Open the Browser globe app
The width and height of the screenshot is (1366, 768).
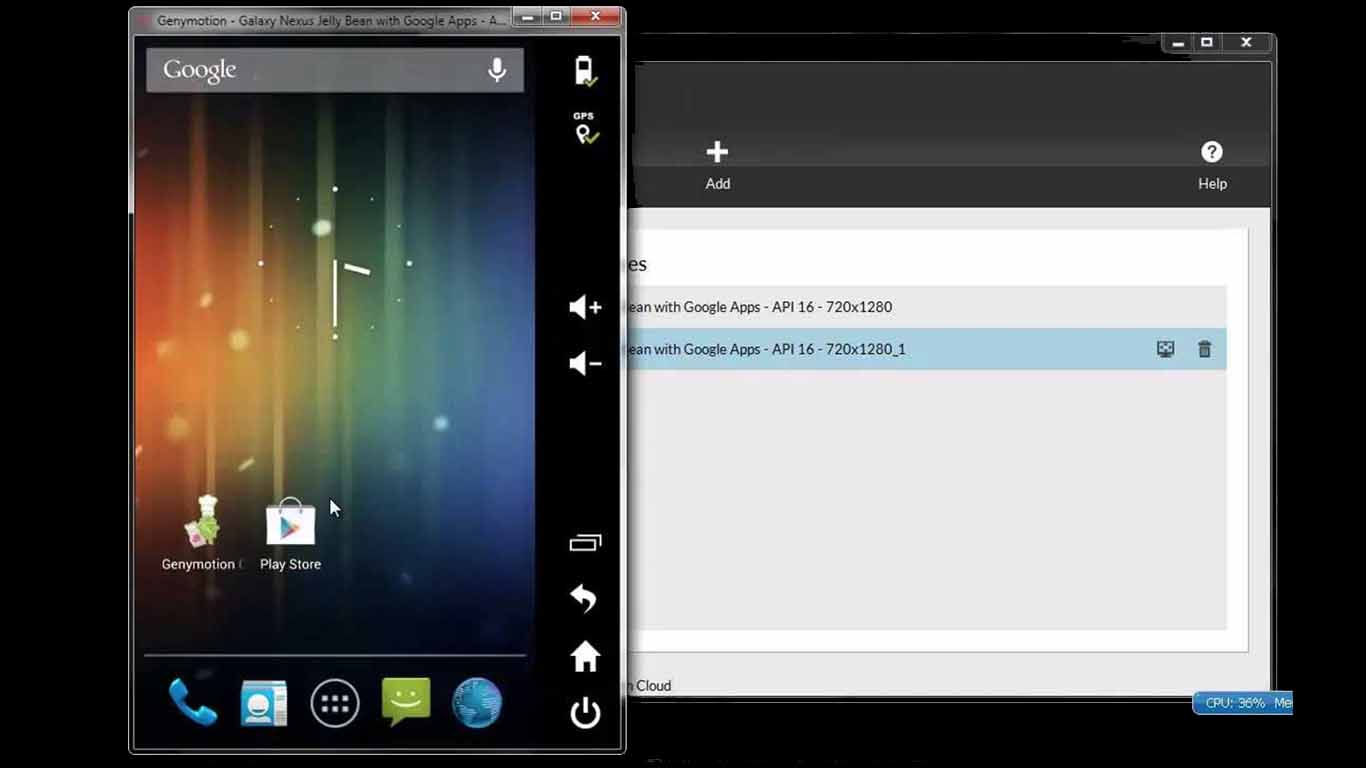[477, 703]
